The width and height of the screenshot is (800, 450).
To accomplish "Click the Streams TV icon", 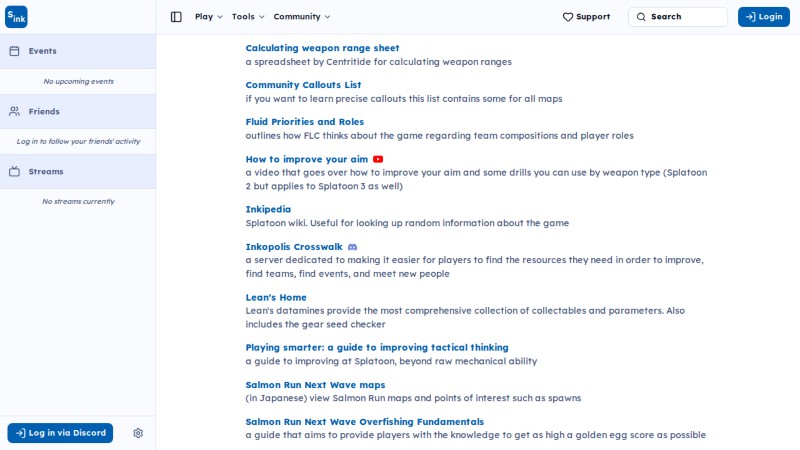I will pos(14,171).
